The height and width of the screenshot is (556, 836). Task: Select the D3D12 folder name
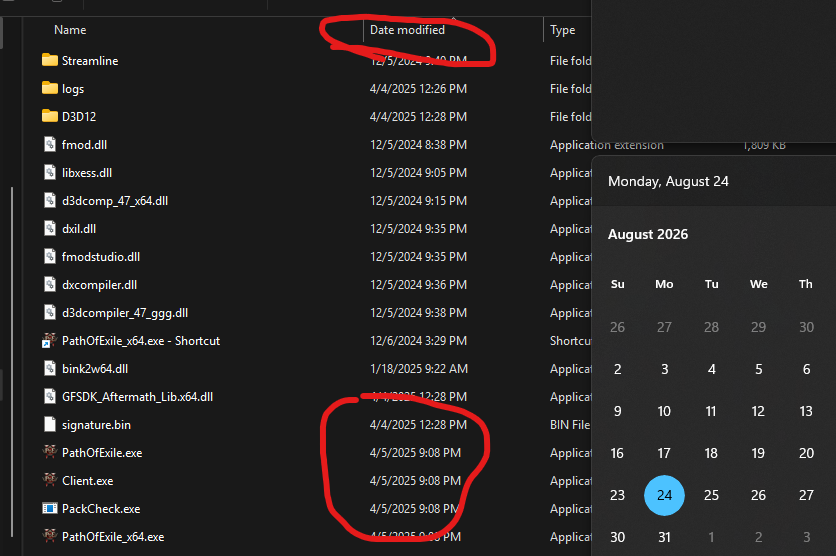pos(79,117)
